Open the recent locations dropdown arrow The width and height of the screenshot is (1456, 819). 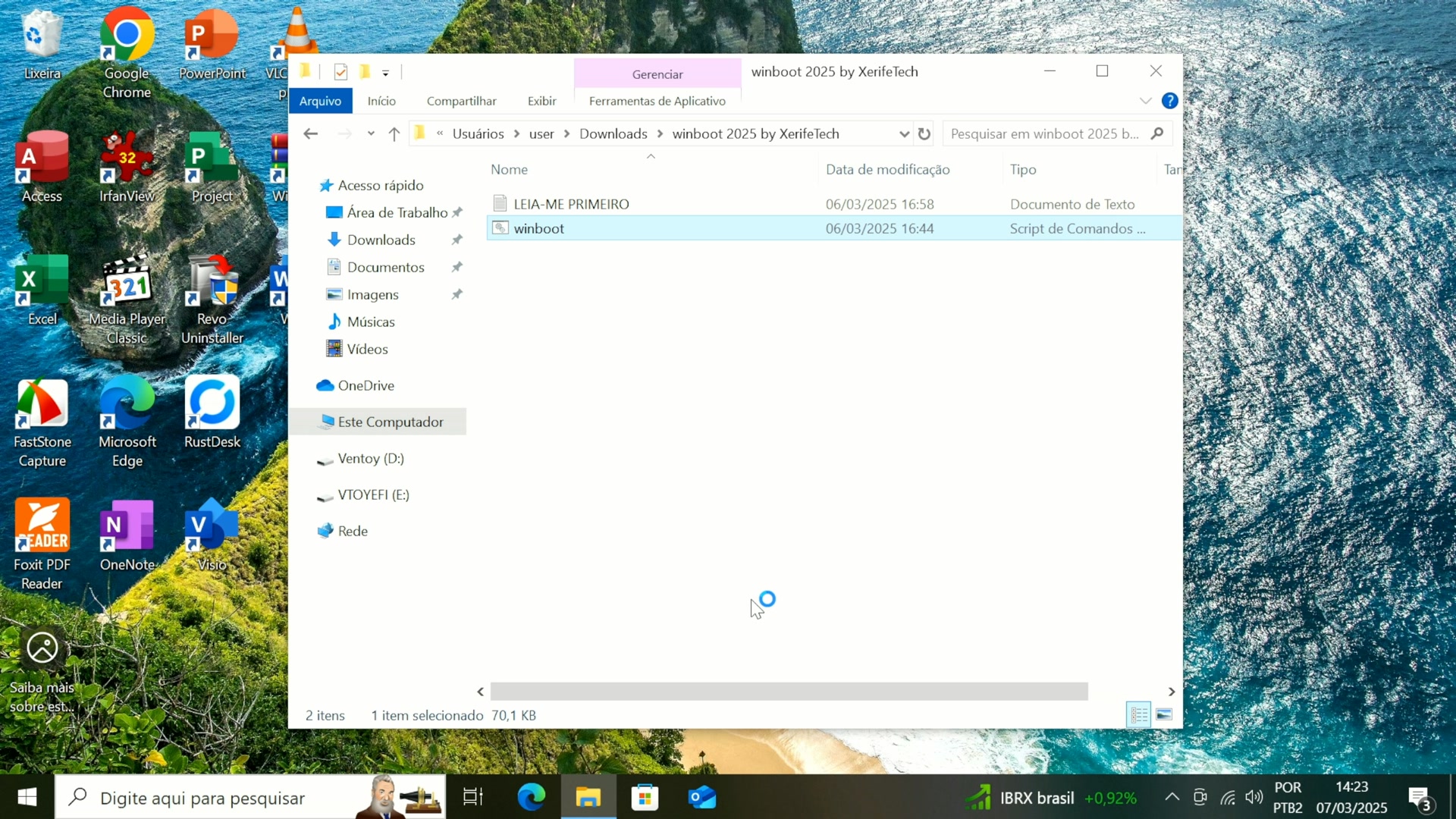click(370, 134)
